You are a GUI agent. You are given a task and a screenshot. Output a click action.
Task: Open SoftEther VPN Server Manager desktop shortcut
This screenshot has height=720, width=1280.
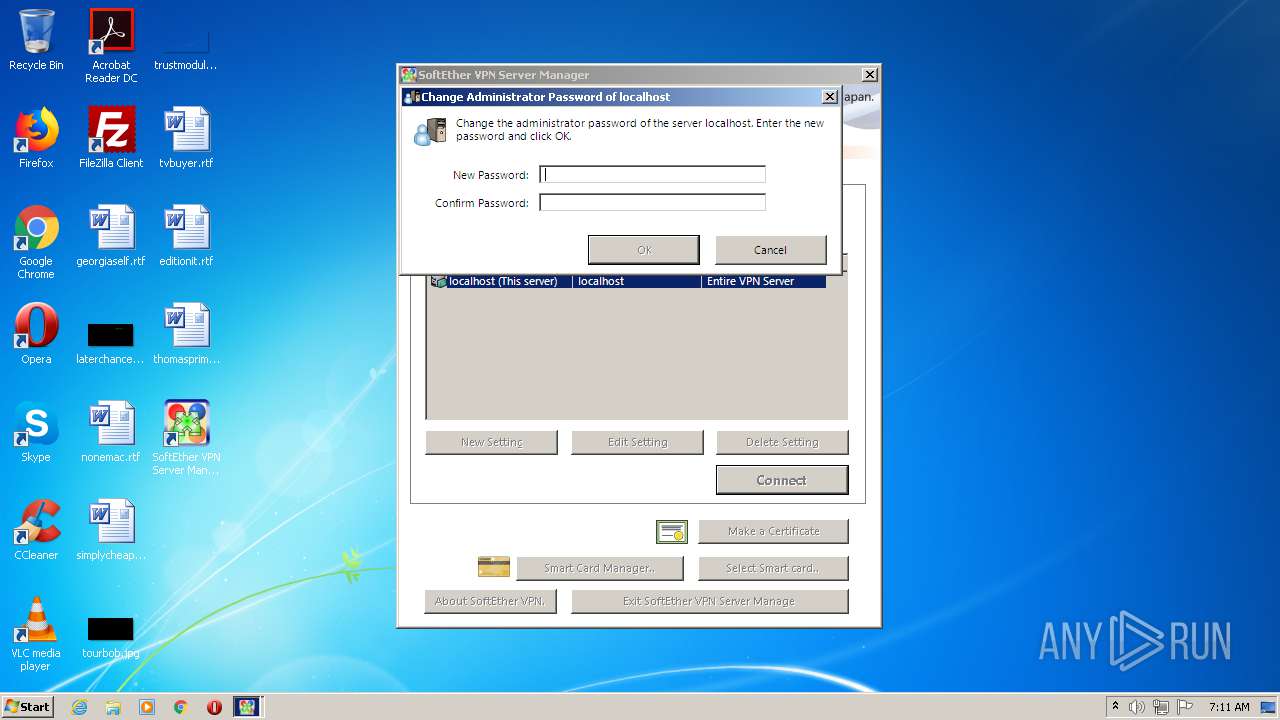click(x=186, y=438)
